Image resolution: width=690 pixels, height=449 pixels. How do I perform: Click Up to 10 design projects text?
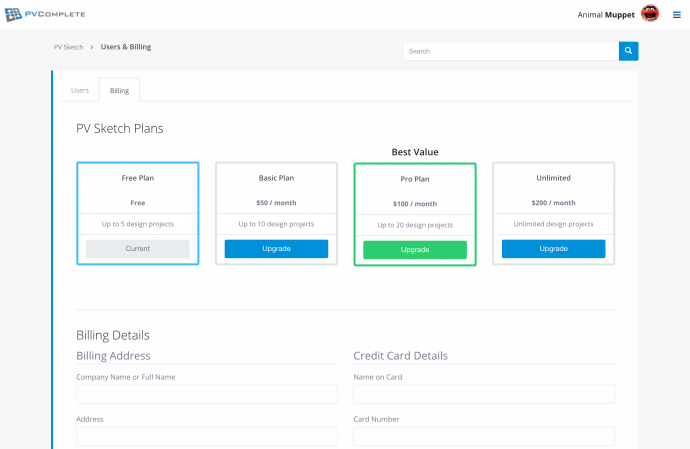276,224
